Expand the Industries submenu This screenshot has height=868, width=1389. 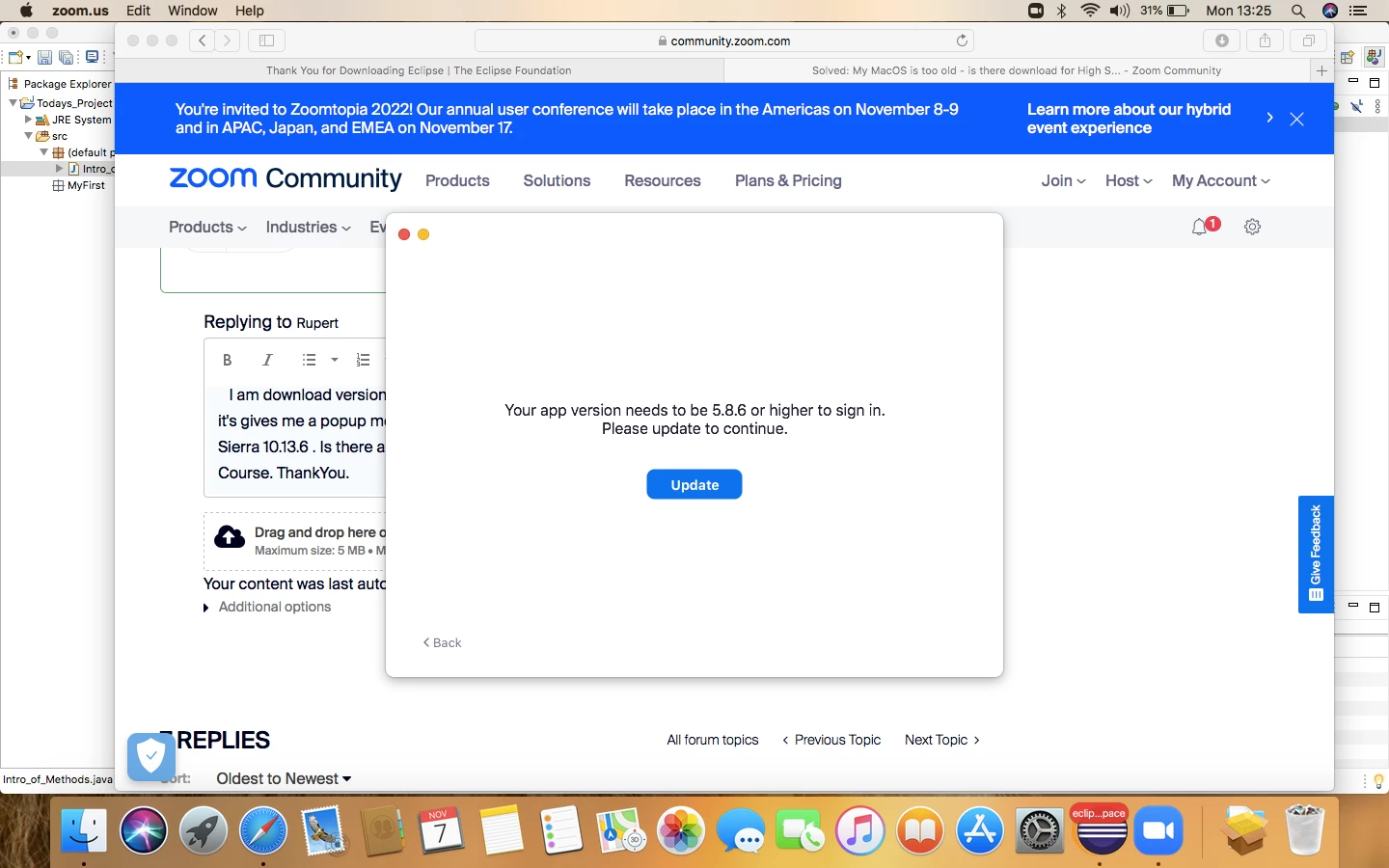click(x=308, y=227)
